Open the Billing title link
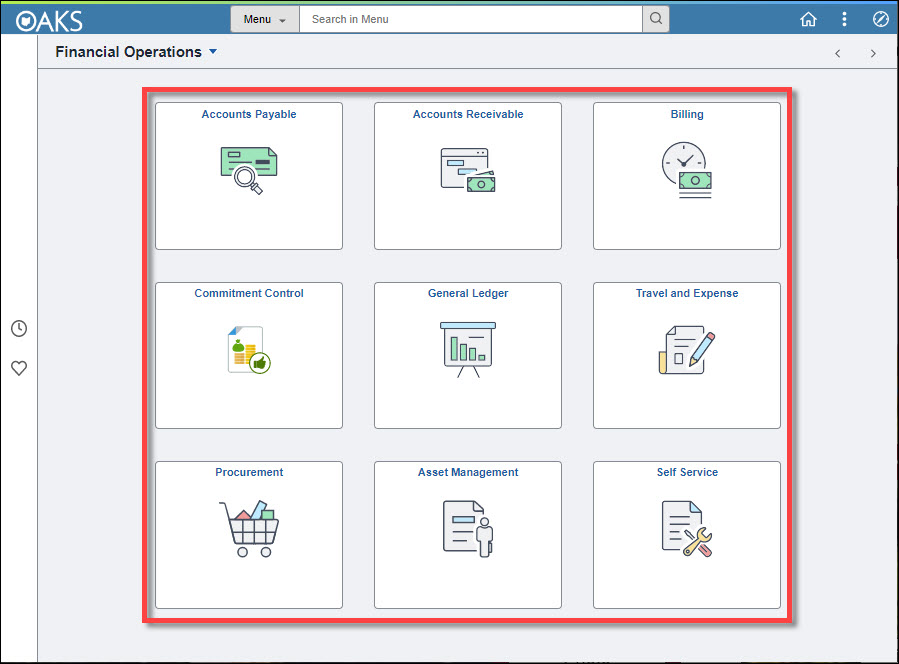 [x=687, y=114]
